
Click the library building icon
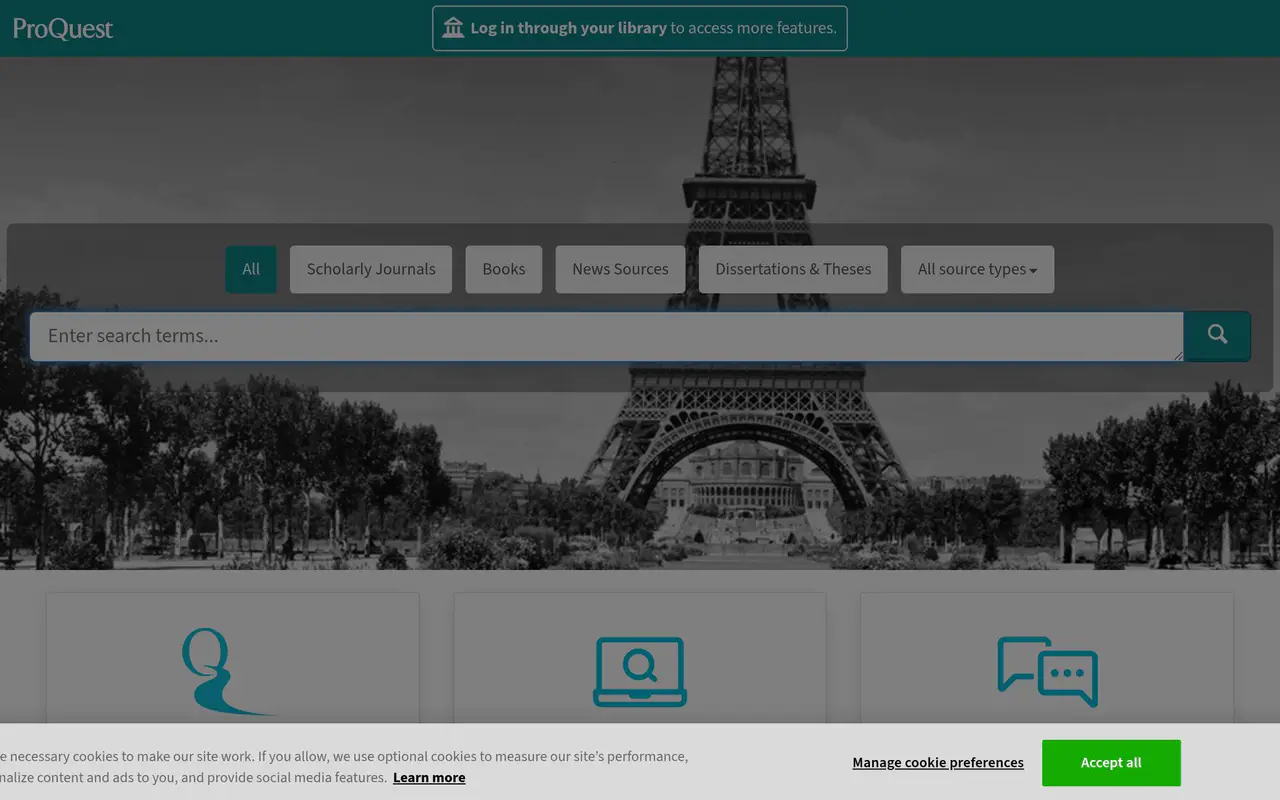point(453,28)
